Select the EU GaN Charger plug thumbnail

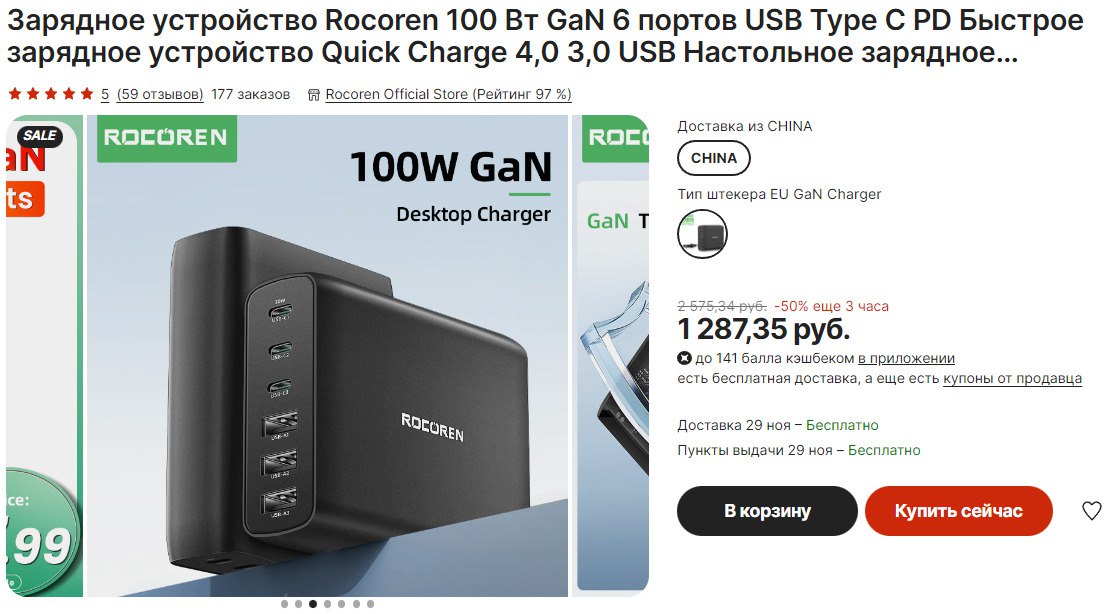coord(702,233)
